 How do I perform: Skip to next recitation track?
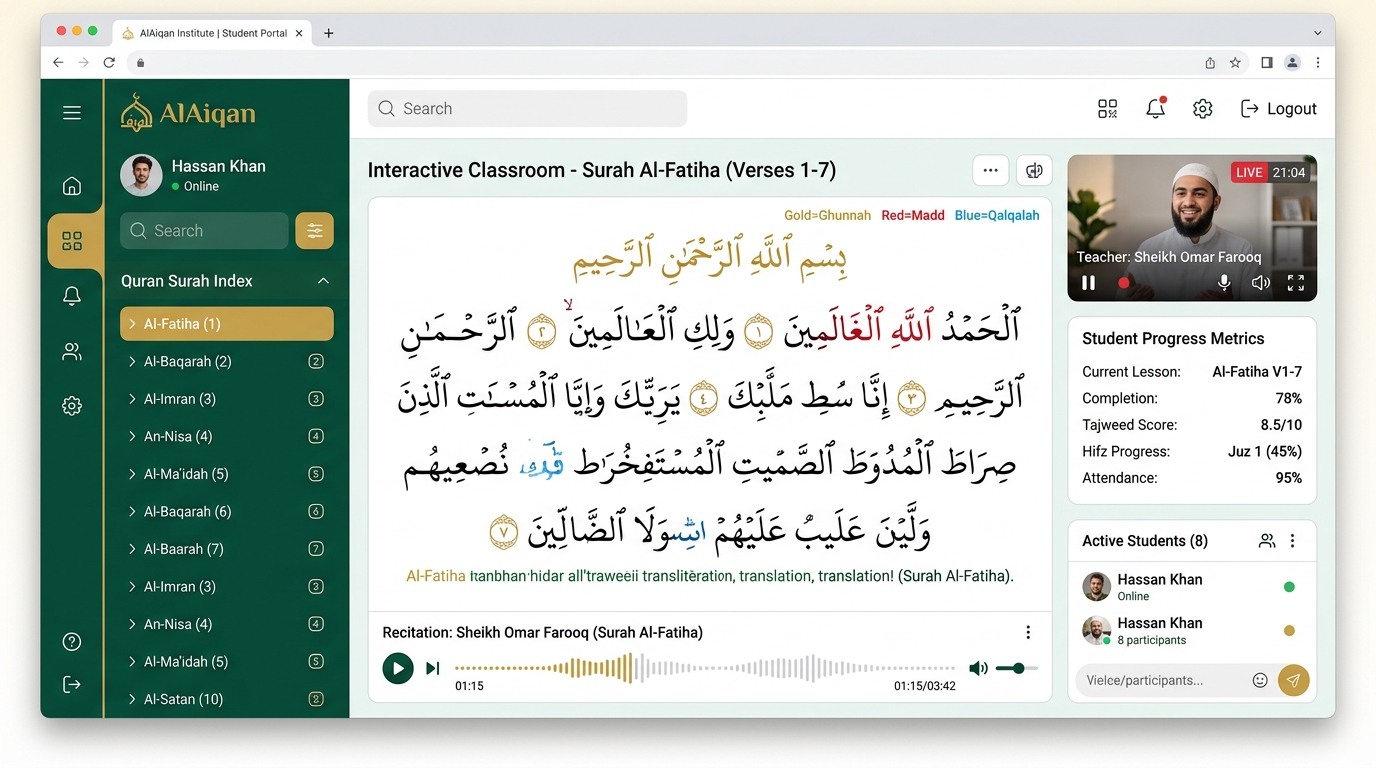pos(433,668)
